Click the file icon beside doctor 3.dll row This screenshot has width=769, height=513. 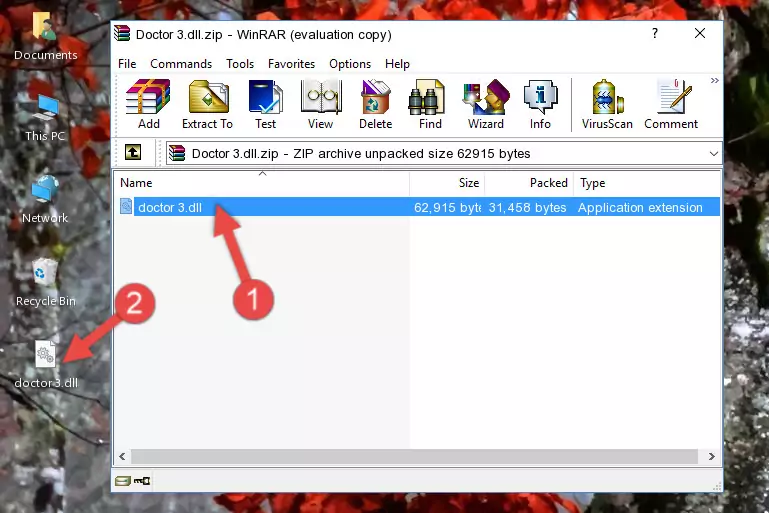pos(126,206)
